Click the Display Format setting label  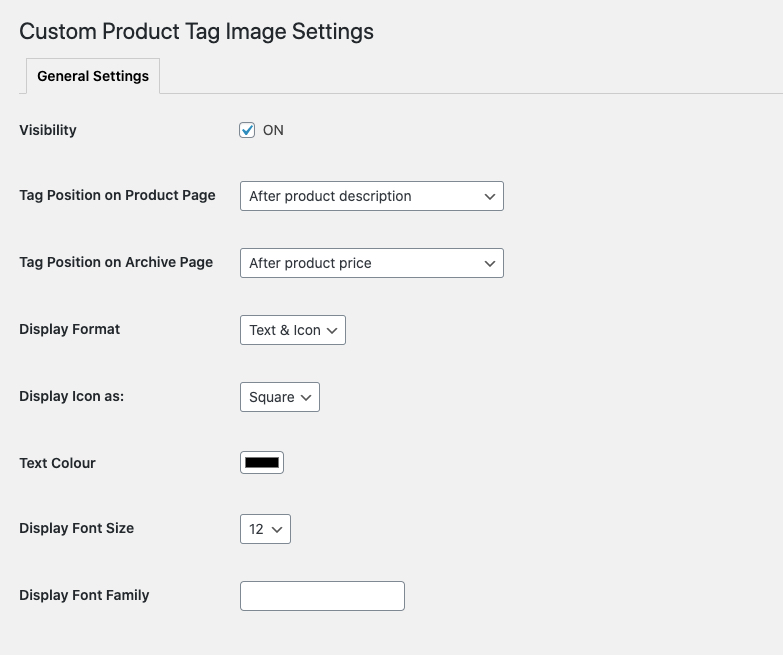(x=69, y=329)
